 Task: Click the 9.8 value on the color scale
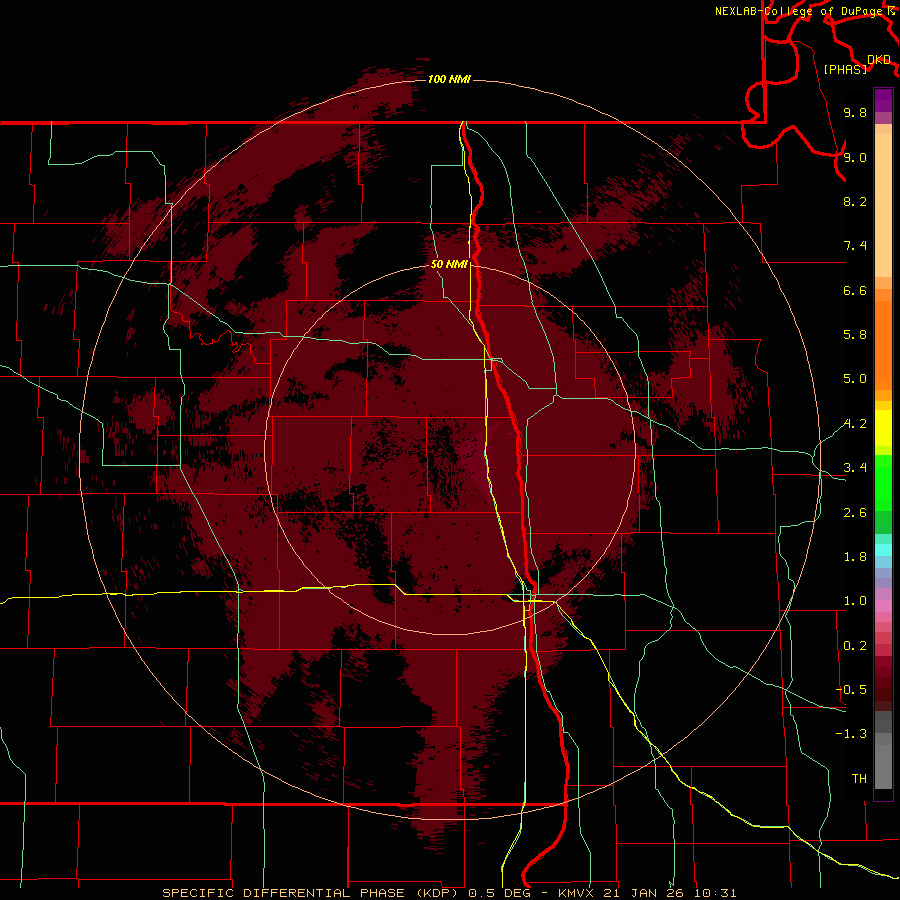pyautogui.click(x=855, y=112)
